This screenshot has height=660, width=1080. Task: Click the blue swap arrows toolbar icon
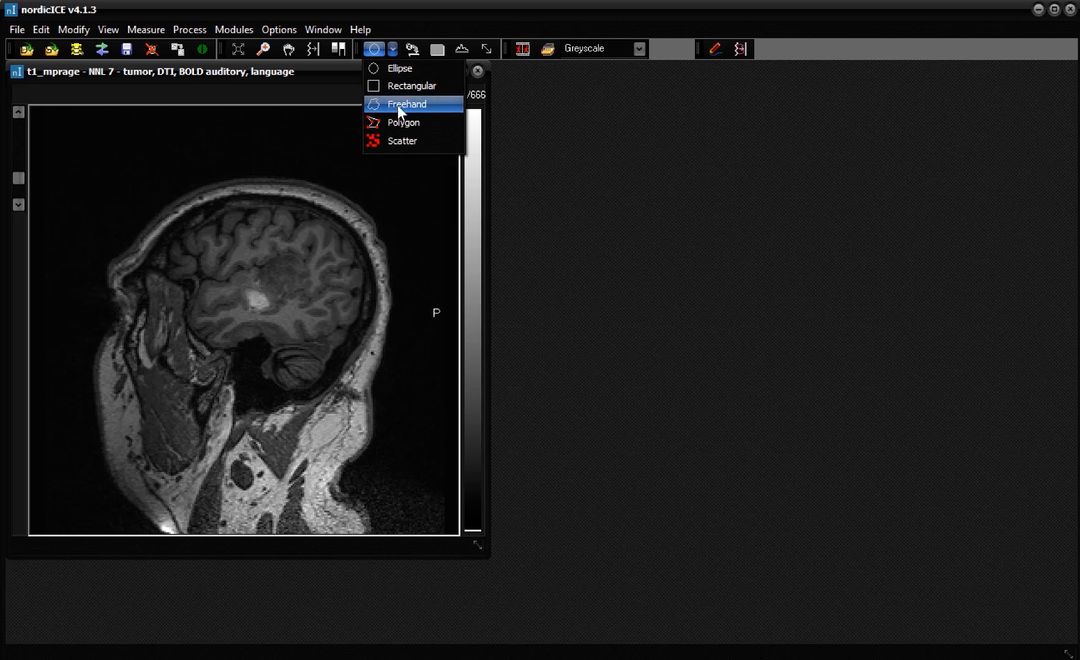[x=102, y=49]
